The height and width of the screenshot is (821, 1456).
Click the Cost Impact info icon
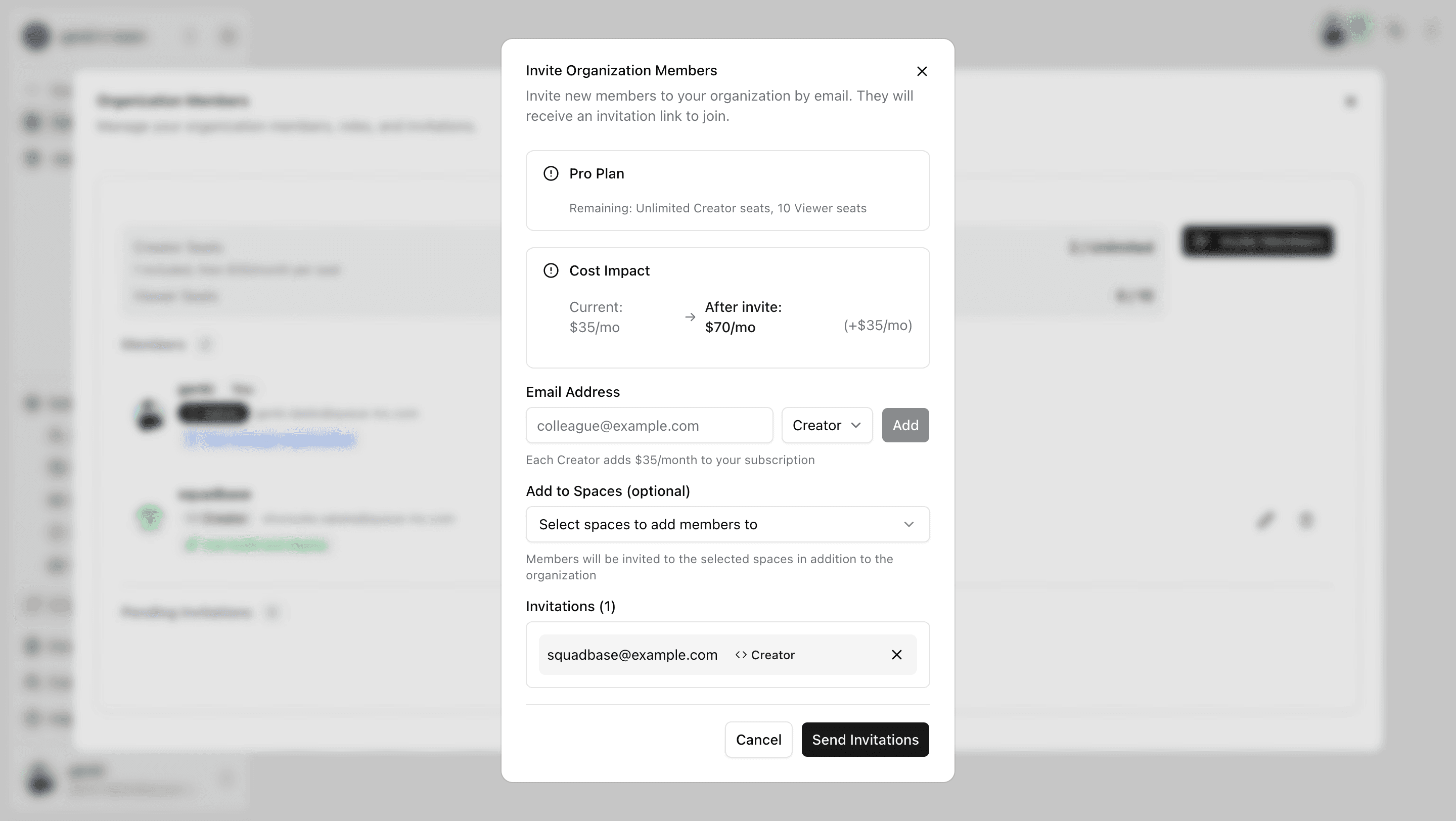[551, 270]
